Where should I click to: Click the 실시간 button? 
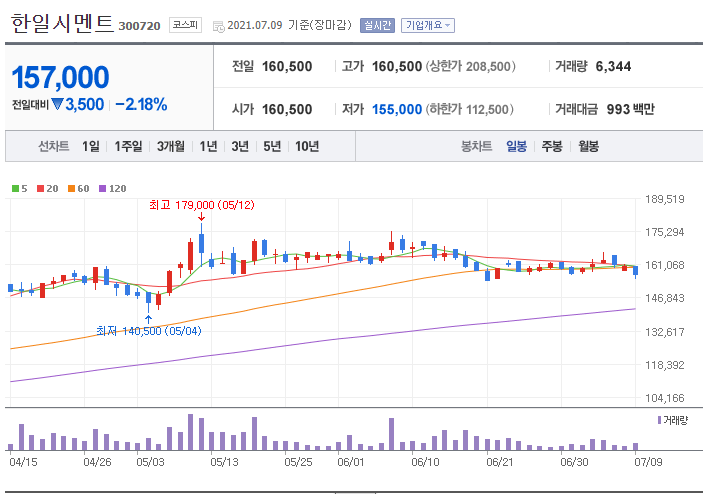coord(377,25)
